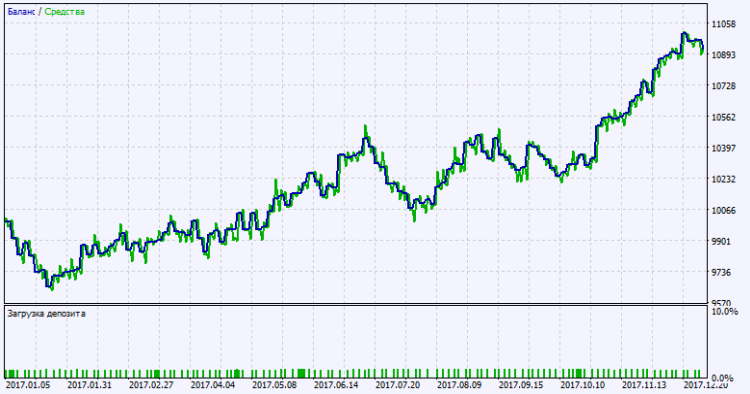Viewport: 750px width, 394px height.
Task: Click the 10397 value on the balance axis
Action: 724,148
